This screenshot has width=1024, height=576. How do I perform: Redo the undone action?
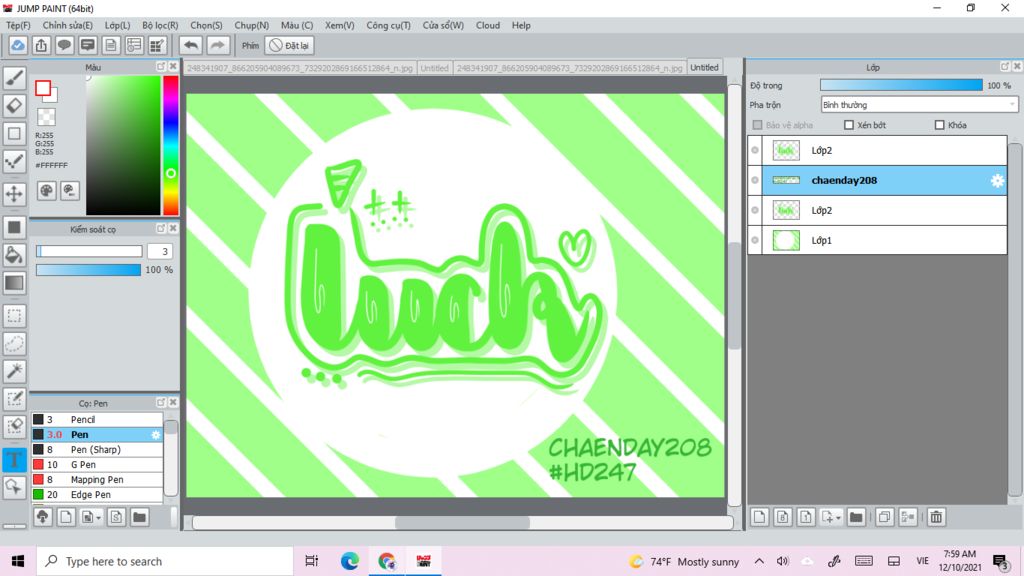[x=217, y=45]
